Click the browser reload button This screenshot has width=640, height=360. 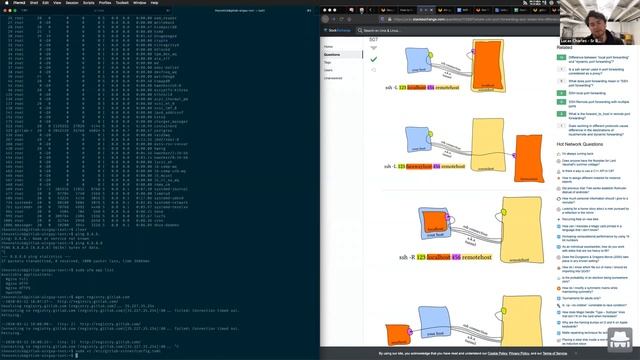(x=342, y=19)
